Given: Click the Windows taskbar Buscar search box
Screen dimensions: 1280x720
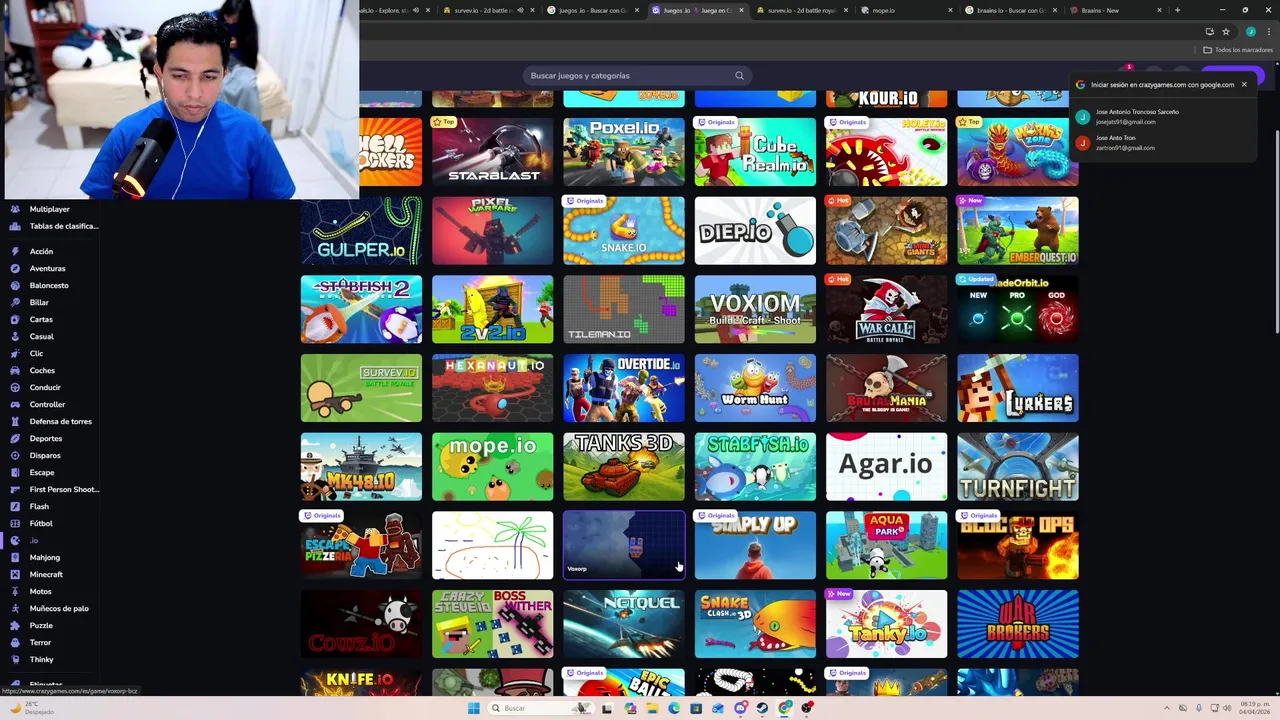Looking at the screenshot, I should [x=541, y=708].
